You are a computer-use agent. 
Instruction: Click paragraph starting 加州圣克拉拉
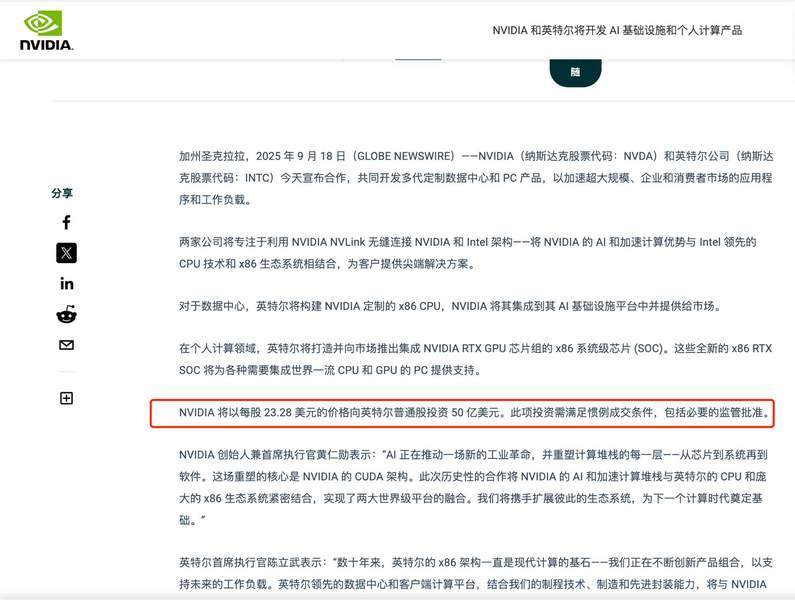point(476,178)
